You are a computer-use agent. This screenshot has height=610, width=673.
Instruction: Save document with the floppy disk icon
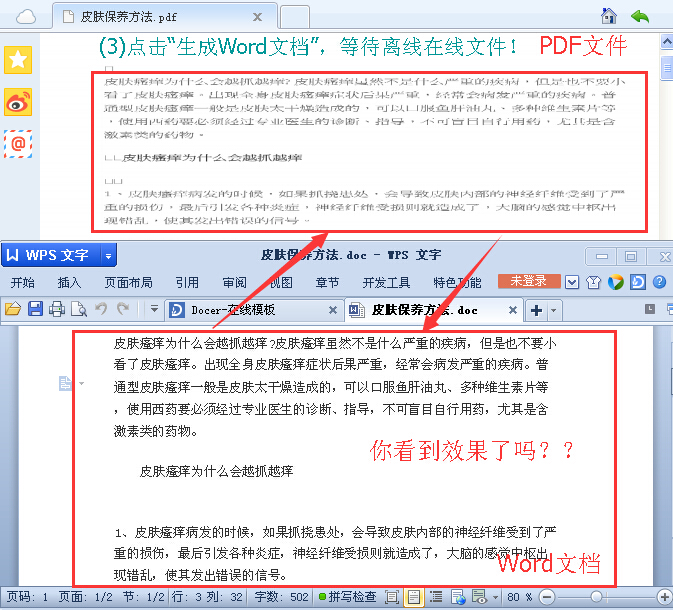35,309
